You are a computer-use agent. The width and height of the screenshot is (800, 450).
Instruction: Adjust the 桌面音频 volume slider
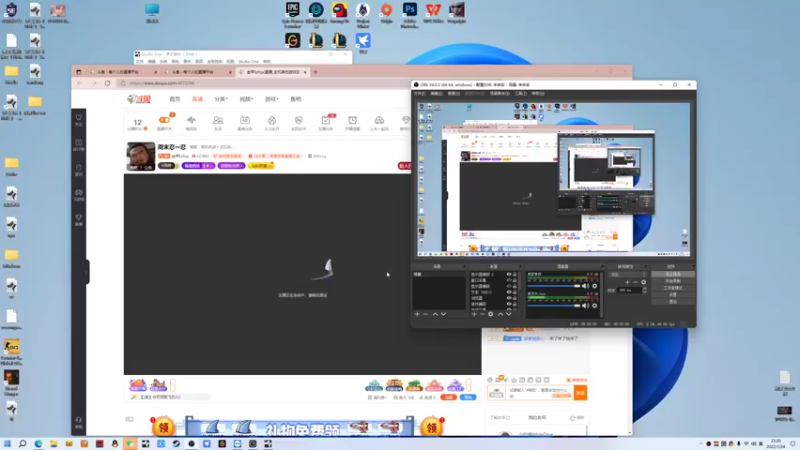tap(554, 286)
